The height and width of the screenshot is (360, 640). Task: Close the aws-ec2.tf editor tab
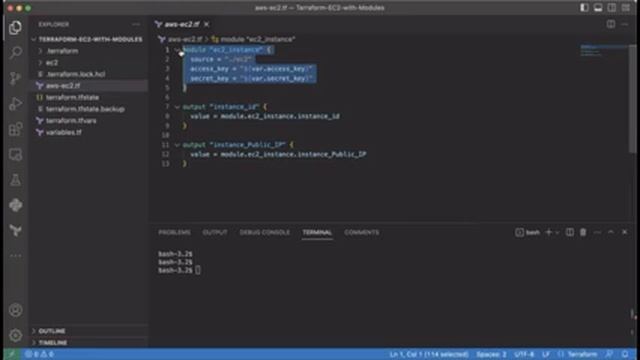coord(207,24)
